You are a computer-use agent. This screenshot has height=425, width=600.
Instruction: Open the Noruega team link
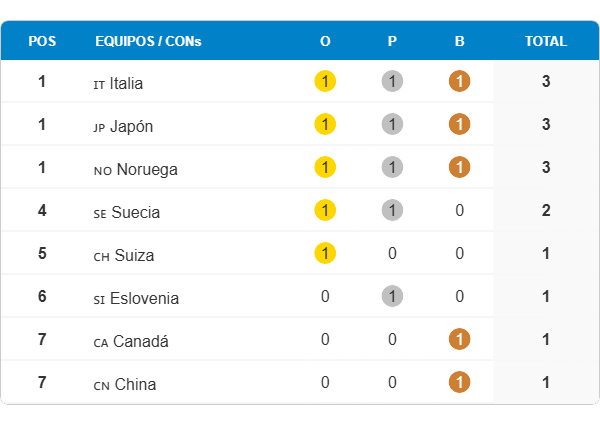(146, 169)
